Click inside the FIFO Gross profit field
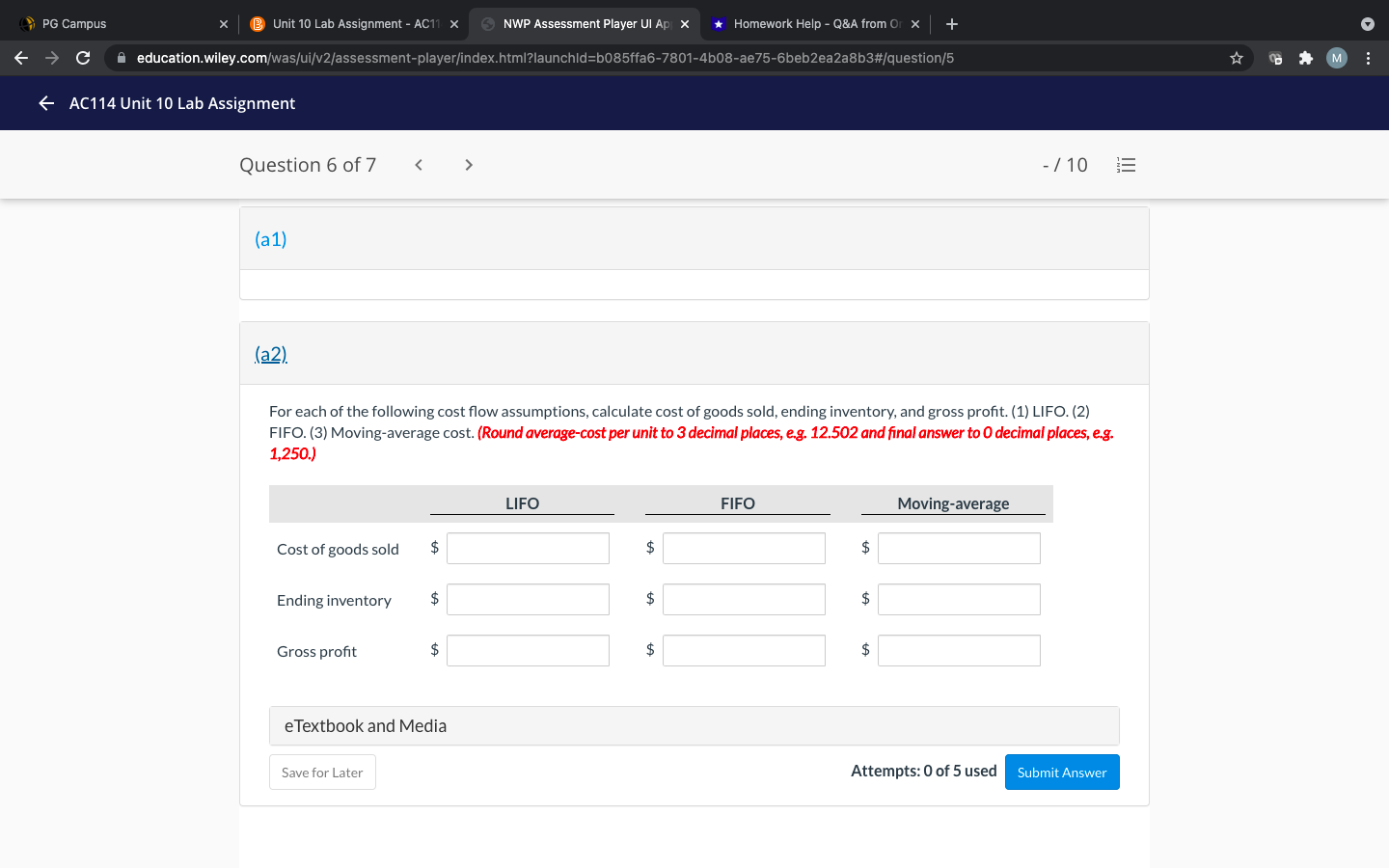1389x868 pixels. coord(744,650)
